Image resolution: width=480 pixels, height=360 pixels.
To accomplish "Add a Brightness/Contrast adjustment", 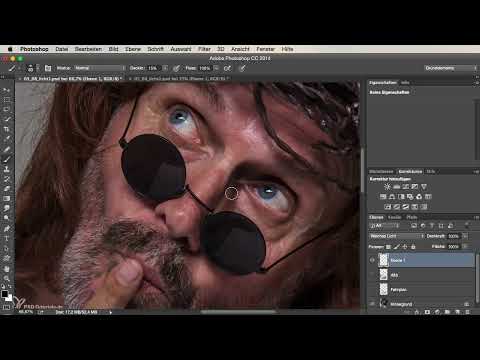I will point(387,187).
